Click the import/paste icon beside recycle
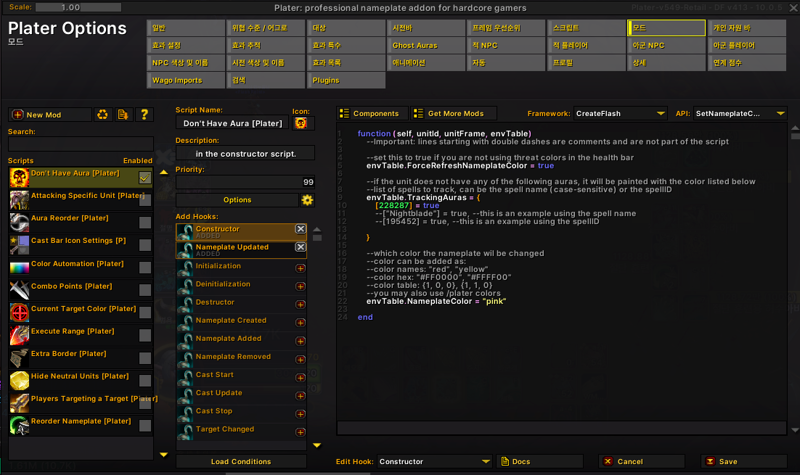 pos(123,115)
